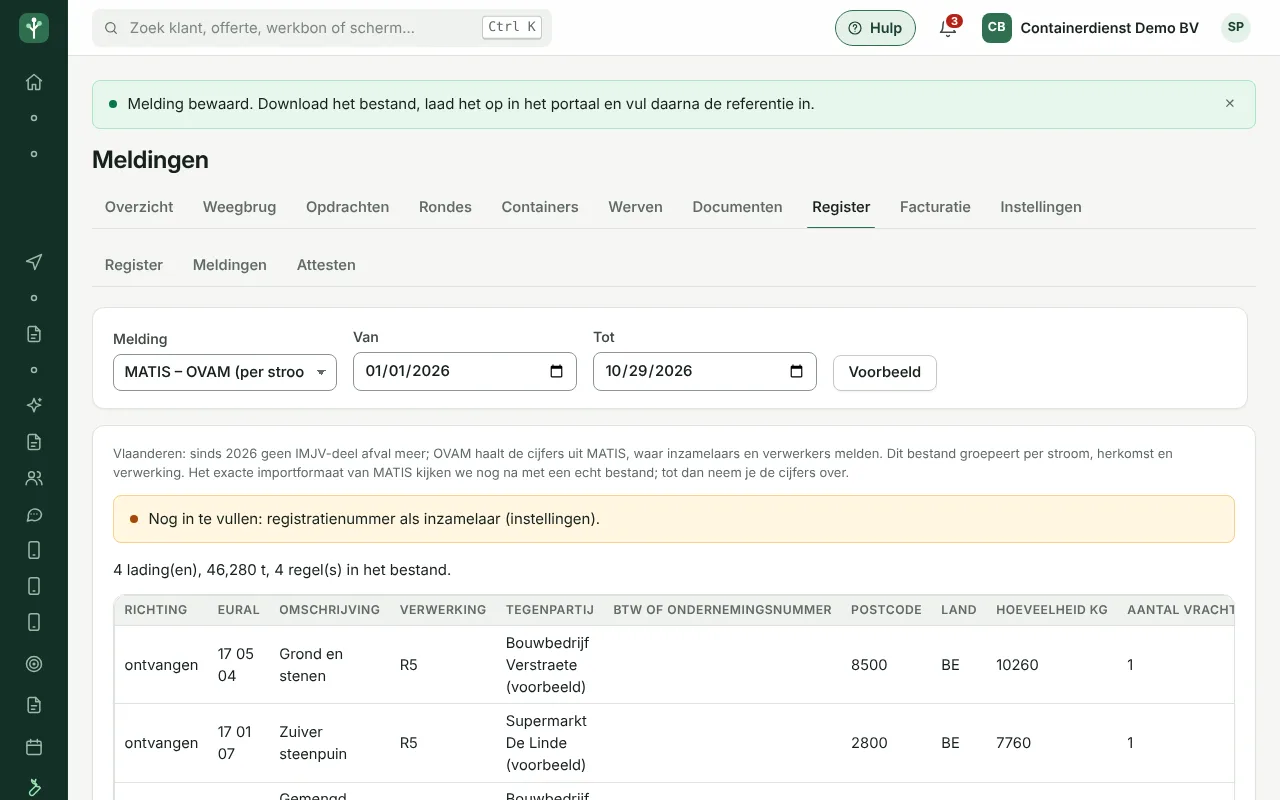Image resolution: width=1280 pixels, height=800 pixels.
Task: Open the Instellingen tab
Action: (x=1041, y=207)
